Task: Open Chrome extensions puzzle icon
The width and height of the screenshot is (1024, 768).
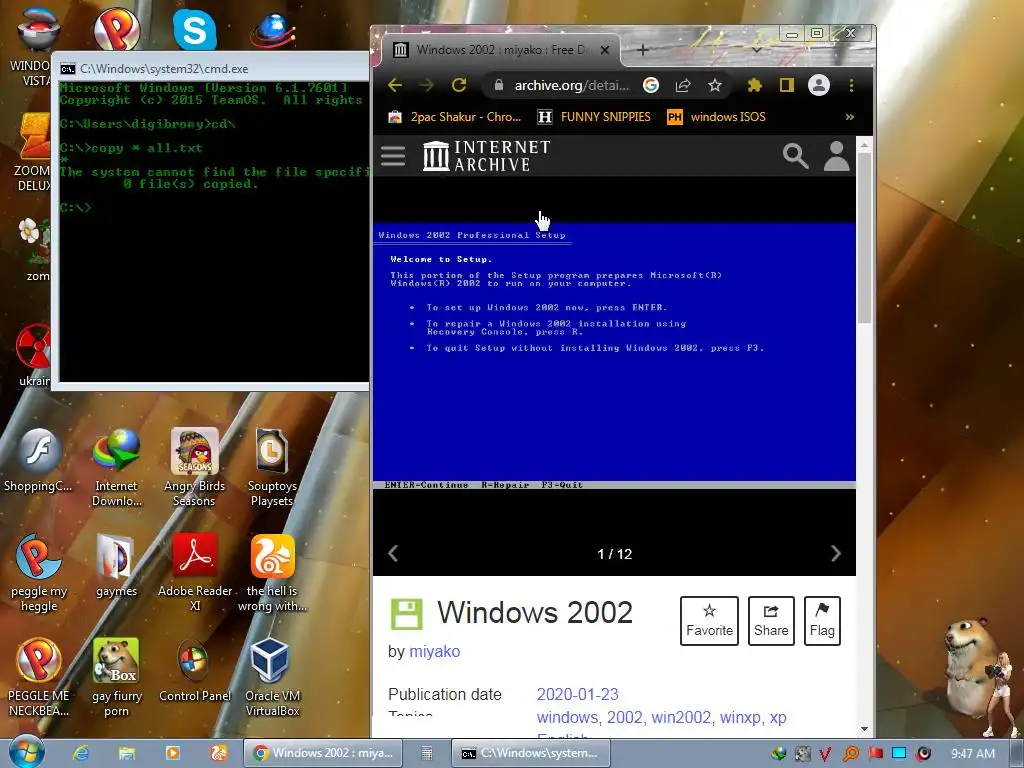Action: (755, 86)
